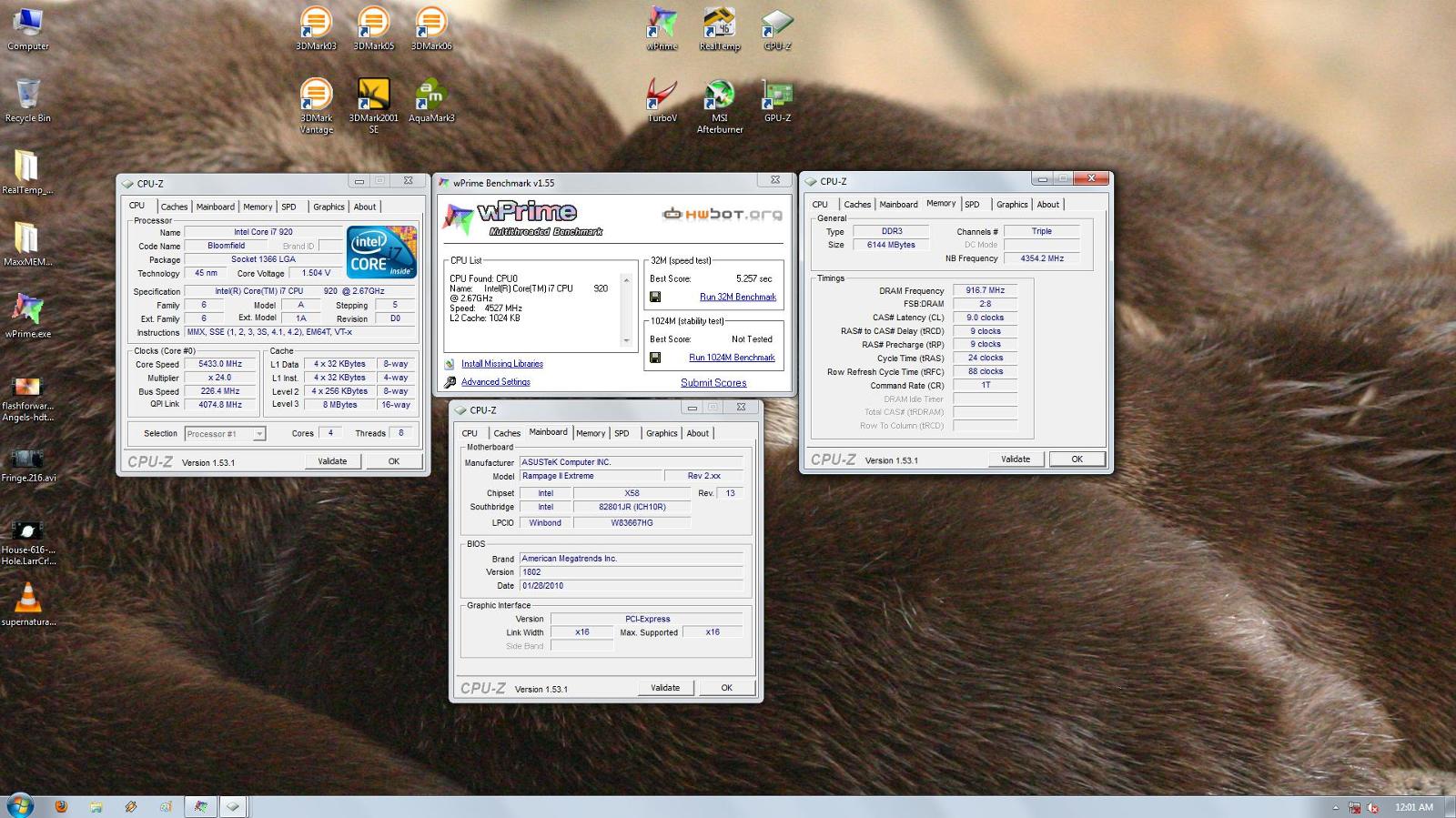Open the Selection Processor #1 dropdown
1456x818 pixels.
click(225, 434)
